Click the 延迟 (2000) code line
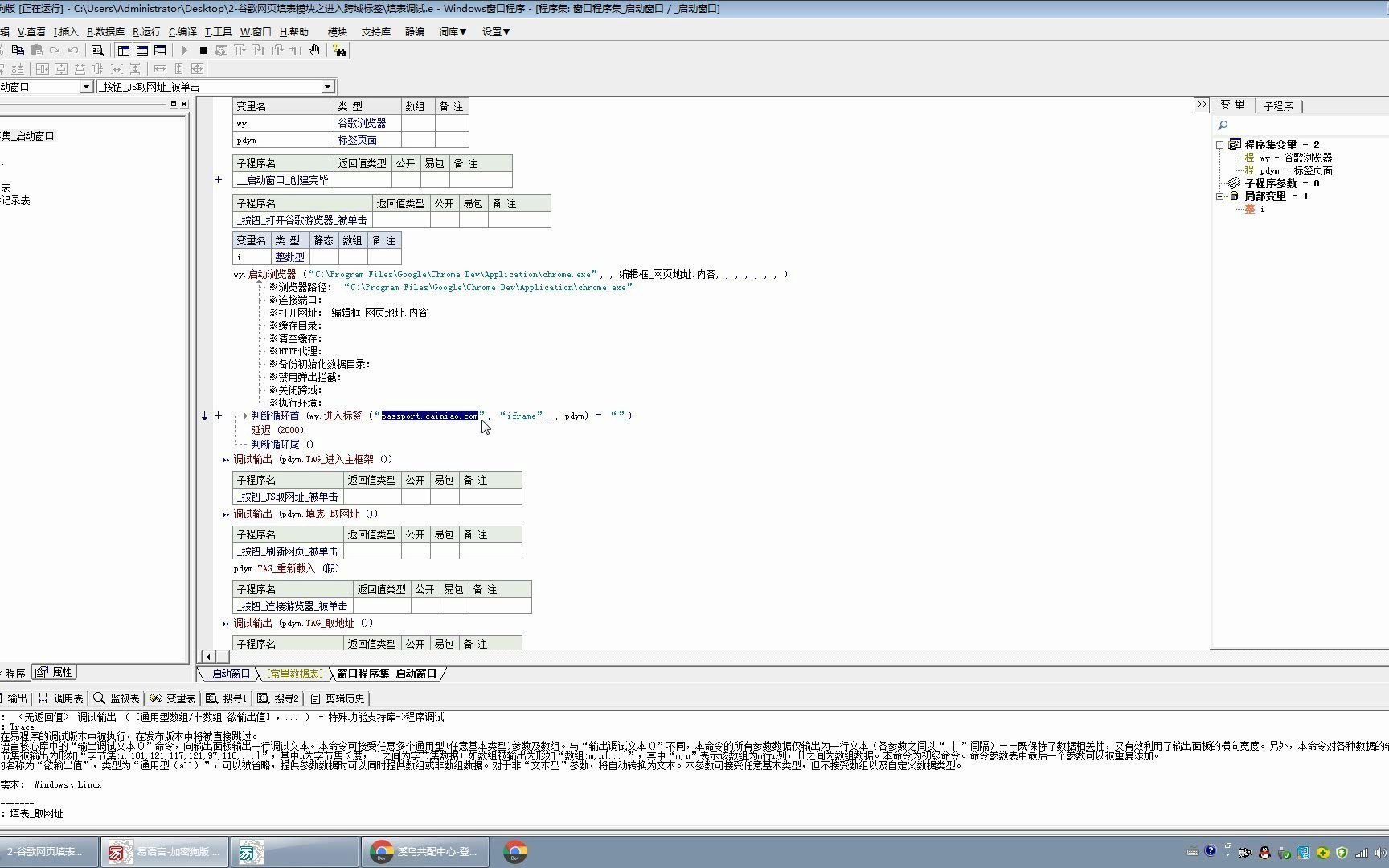 tap(277, 430)
